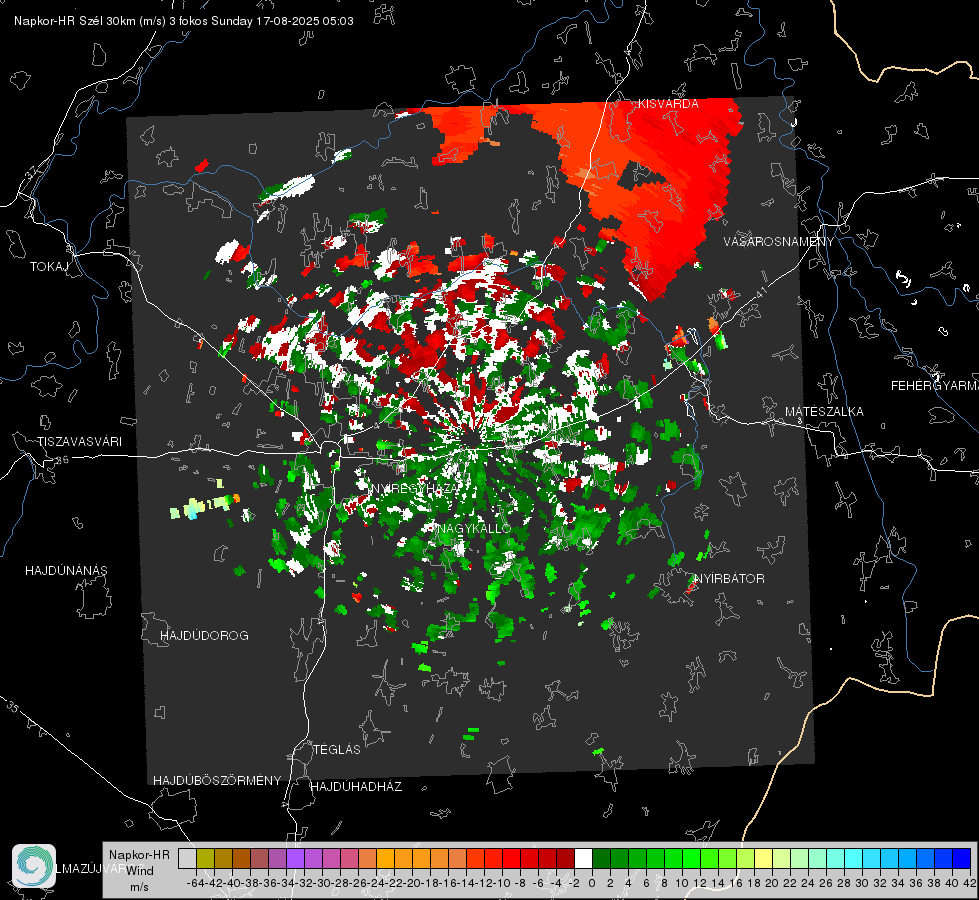Click the Wind label in the legend
979x900 pixels.
[x=140, y=871]
